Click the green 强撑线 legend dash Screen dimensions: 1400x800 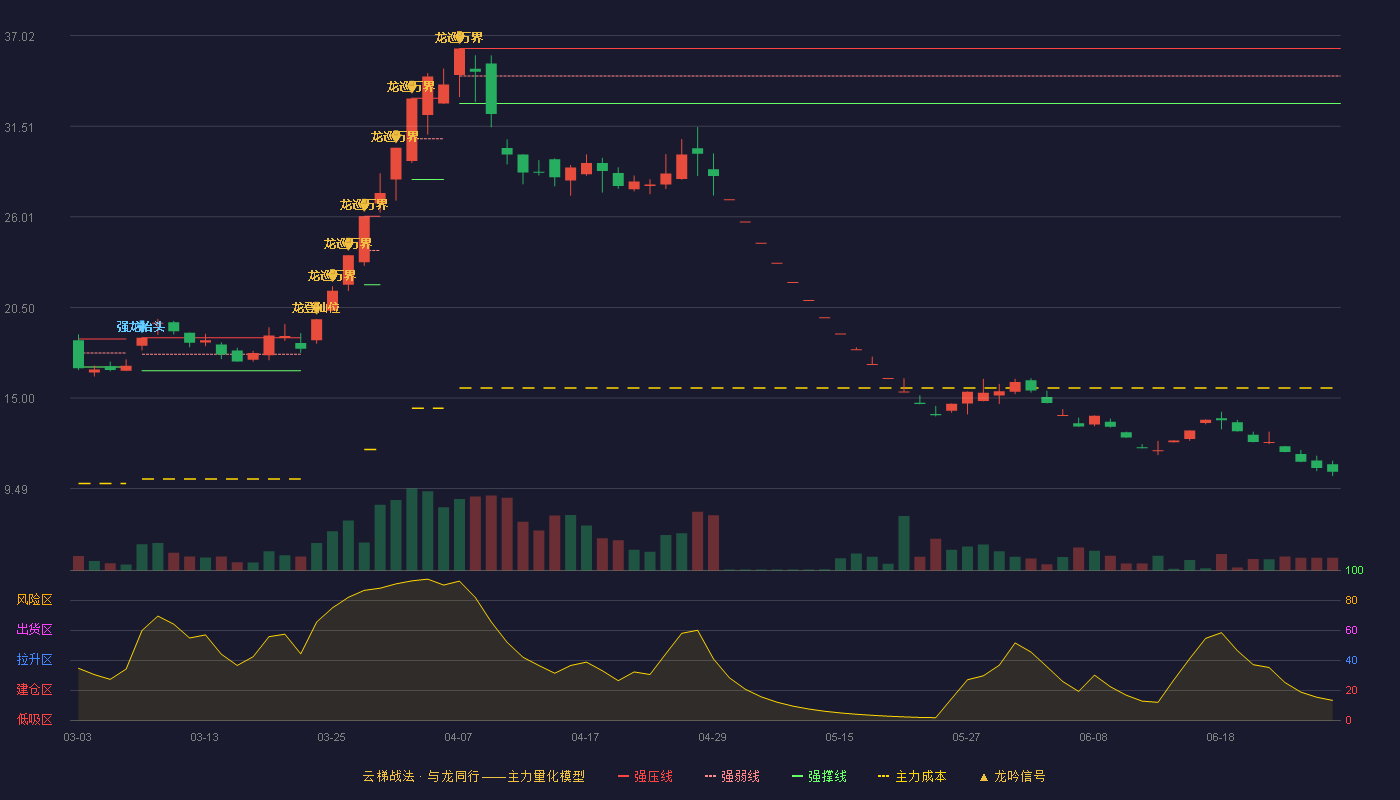(x=797, y=776)
